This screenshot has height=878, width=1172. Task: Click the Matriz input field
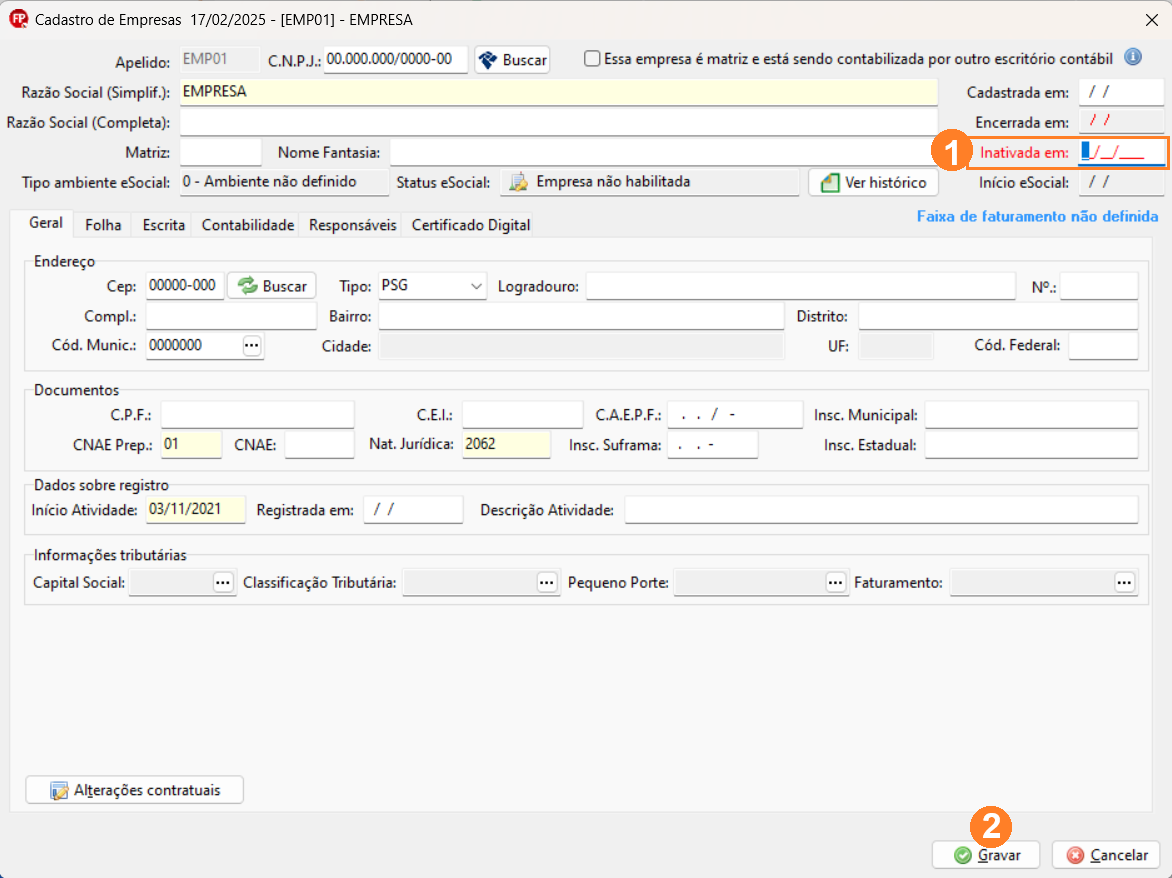220,152
